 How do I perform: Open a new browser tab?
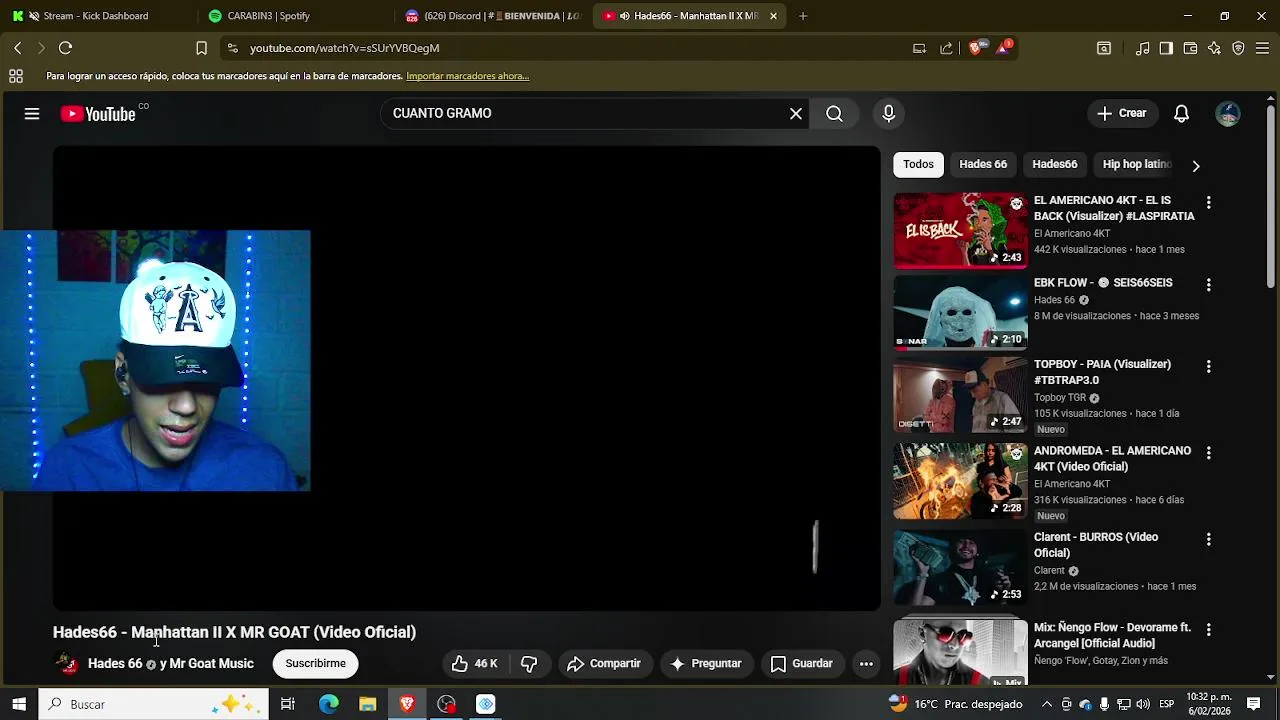[803, 16]
